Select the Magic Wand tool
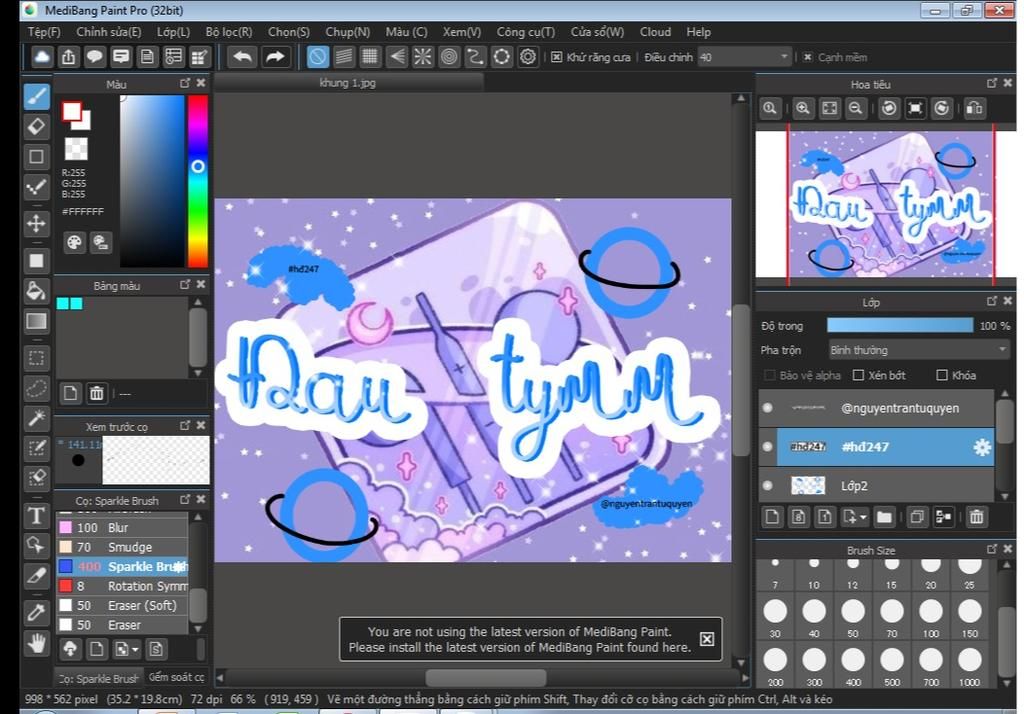1024x714 pixels. (37, 418)
